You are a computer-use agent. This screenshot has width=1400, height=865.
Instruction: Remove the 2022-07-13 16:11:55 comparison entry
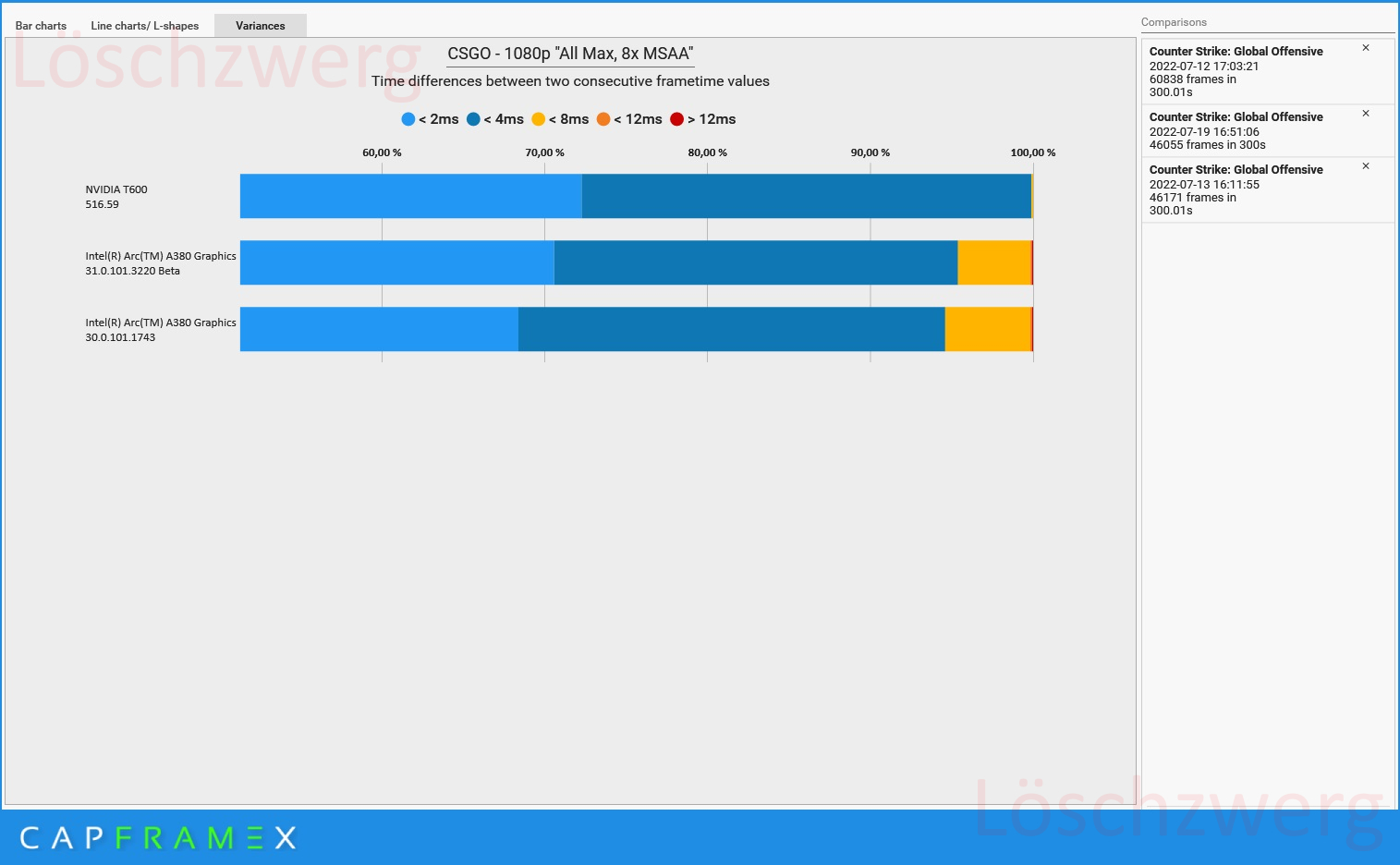pyautogui.click(x=1366, y=166)
